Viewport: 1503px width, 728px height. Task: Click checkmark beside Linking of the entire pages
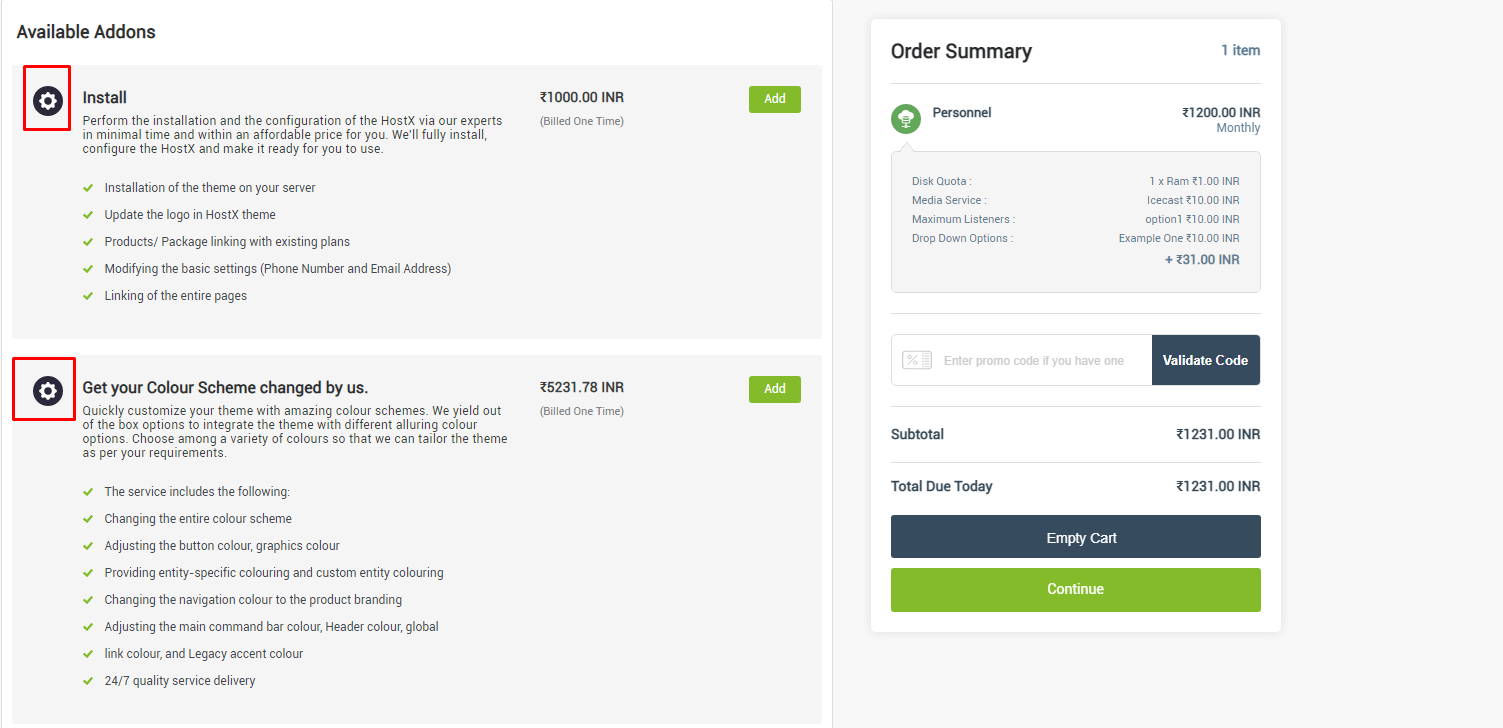(88, 296)
